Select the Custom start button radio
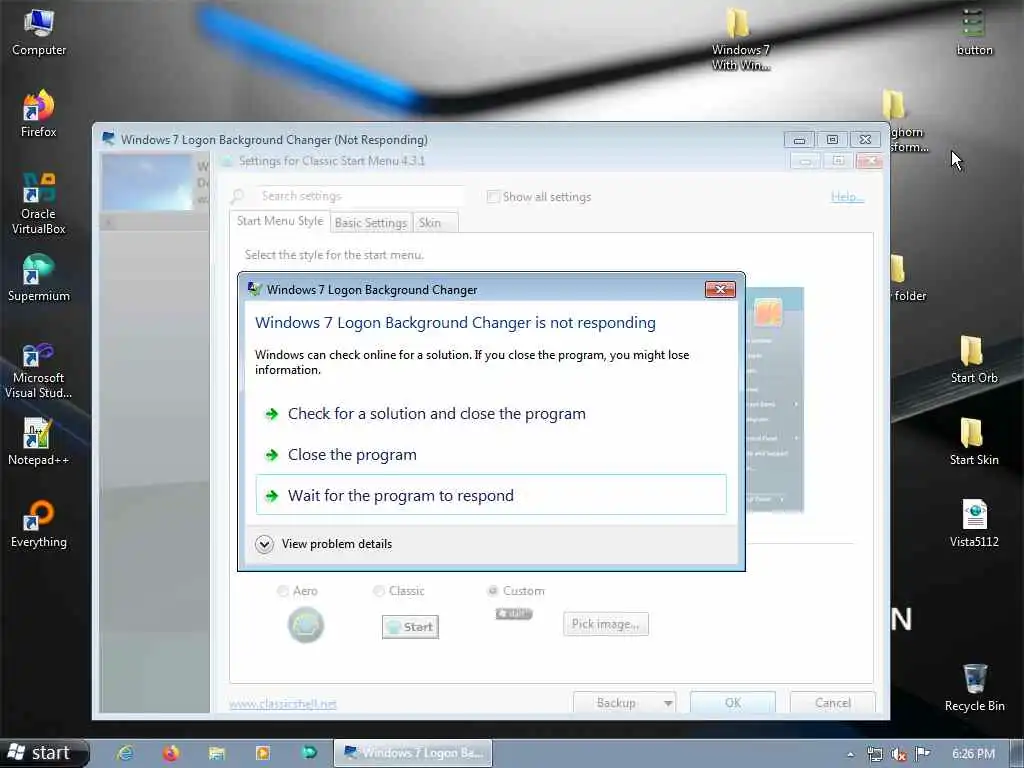The width and height of the screenshot is (1024, 768). pos(493,590)
